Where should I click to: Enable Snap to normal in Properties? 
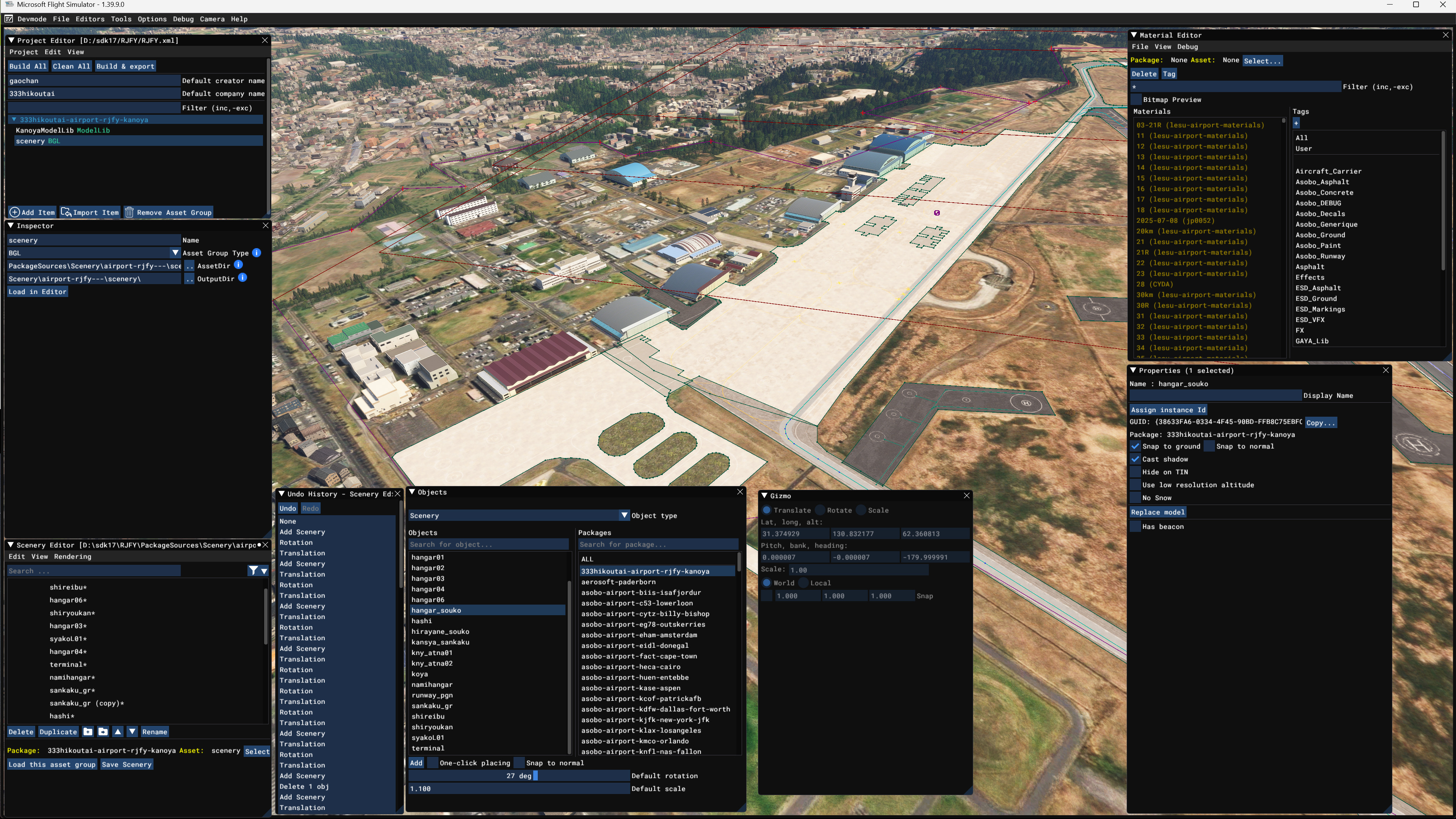(x=1209, y=446)
